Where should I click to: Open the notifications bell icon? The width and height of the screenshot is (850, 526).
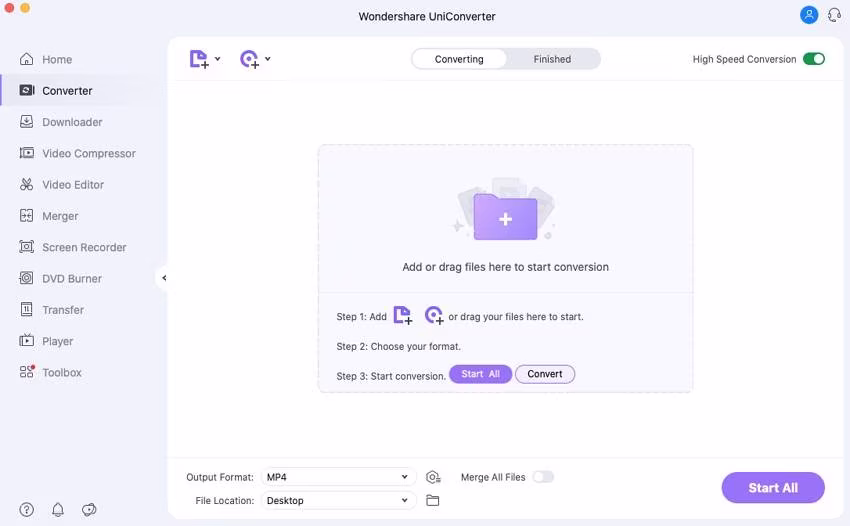[58, 509]
